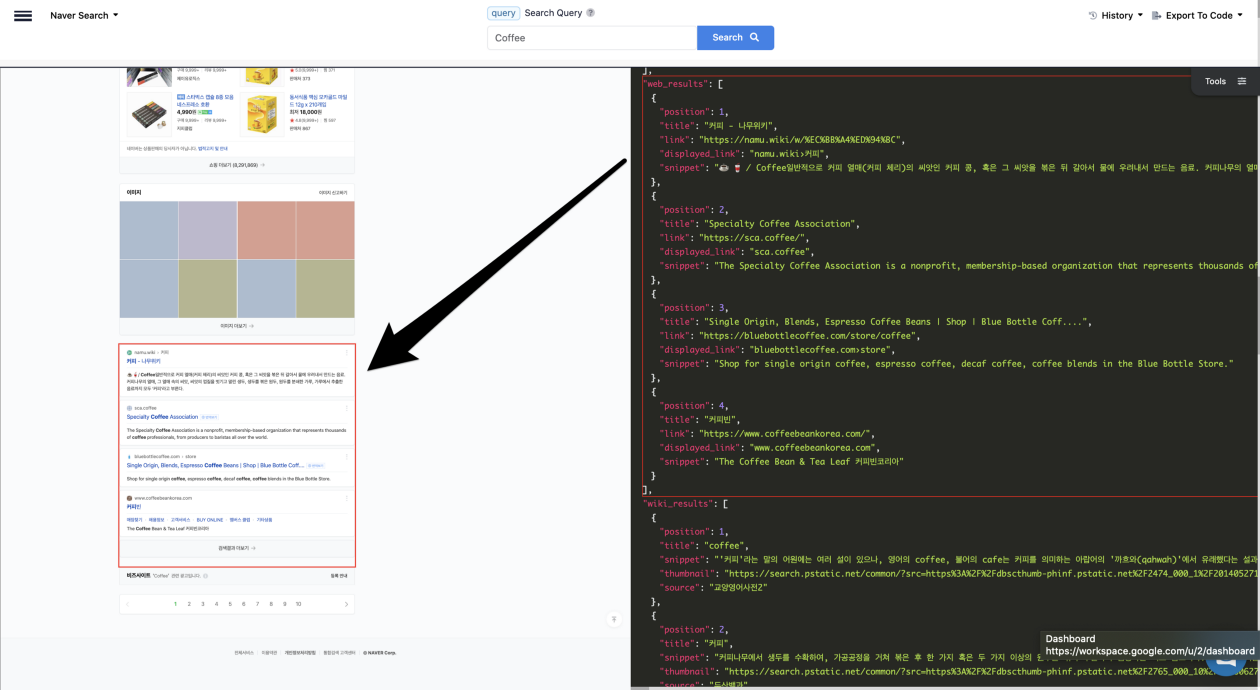Open the yellow Maxim coffee box thumbnail
This screenshot has height=690, width=1260.
[262, 113]
